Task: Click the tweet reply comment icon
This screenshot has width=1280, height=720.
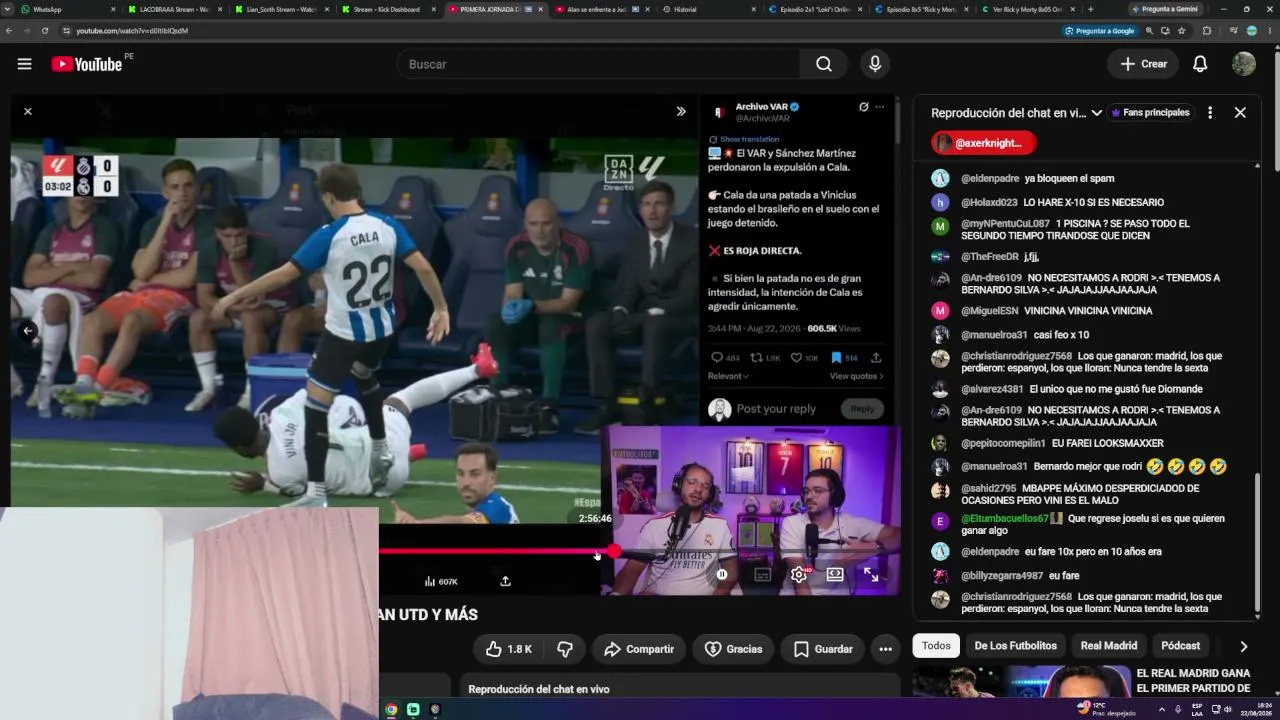Action: point(716,357)
